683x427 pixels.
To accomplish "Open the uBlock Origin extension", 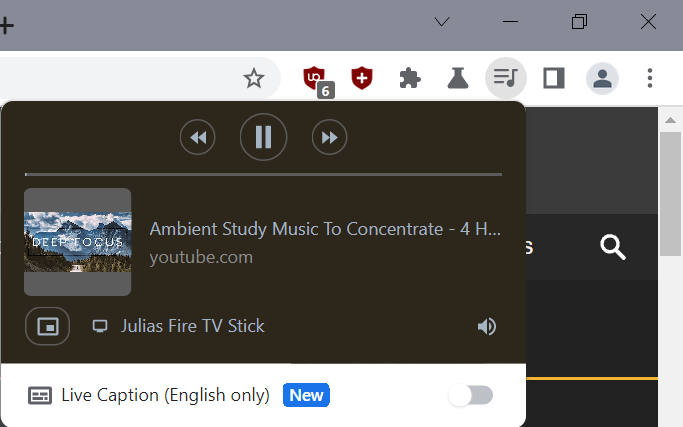I will pyautogui.click(x=315, y=78).
